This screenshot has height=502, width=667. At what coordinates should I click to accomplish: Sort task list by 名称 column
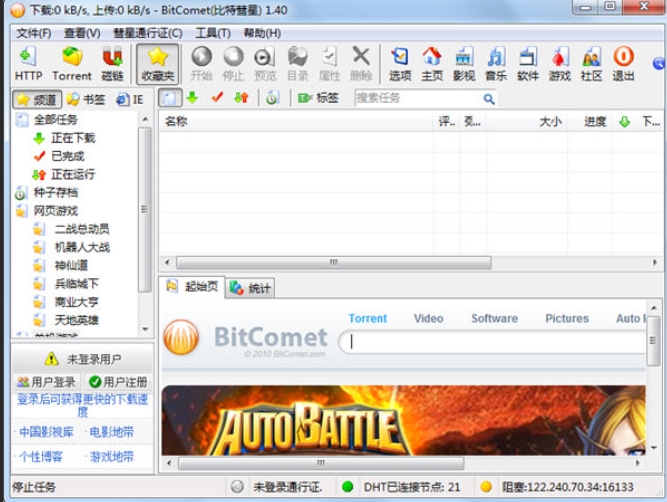pyautogui.click(x=296, y=122)
